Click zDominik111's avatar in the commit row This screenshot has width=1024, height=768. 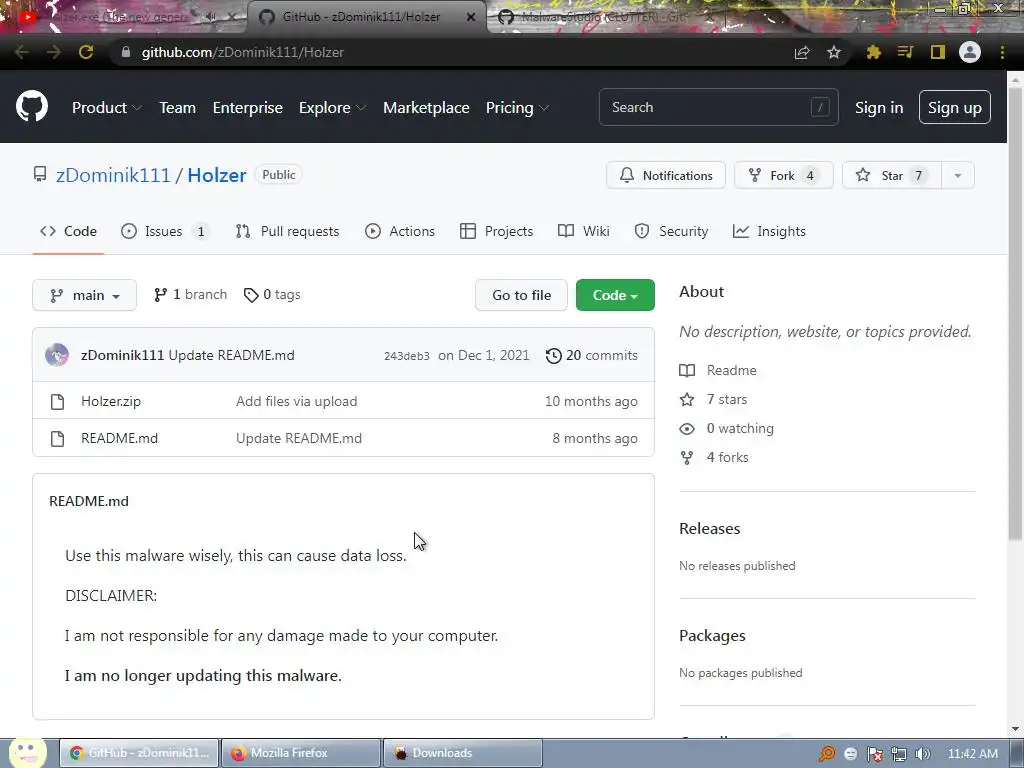[57, 355]
